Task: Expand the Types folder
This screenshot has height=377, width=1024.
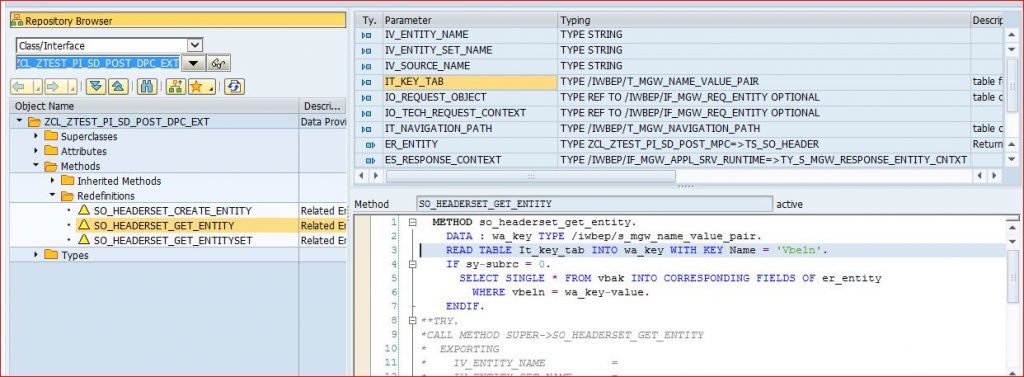Action: pyautogui.click(x=36, y=255)
